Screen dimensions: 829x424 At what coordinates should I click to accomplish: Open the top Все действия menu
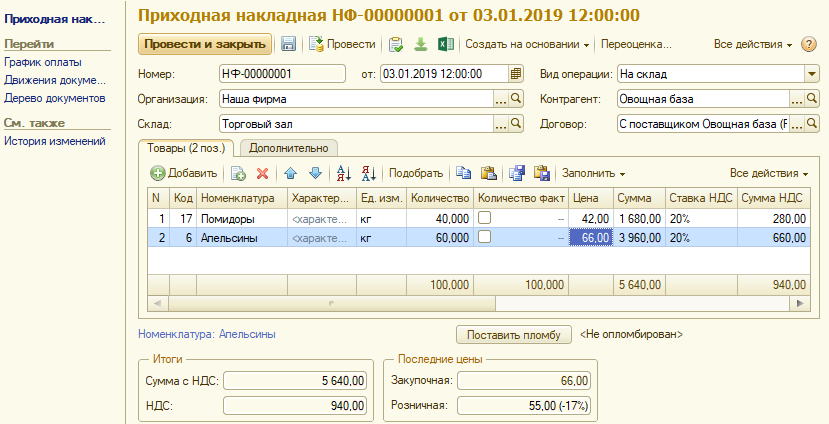pyautogui.click(x=753, y=45)
